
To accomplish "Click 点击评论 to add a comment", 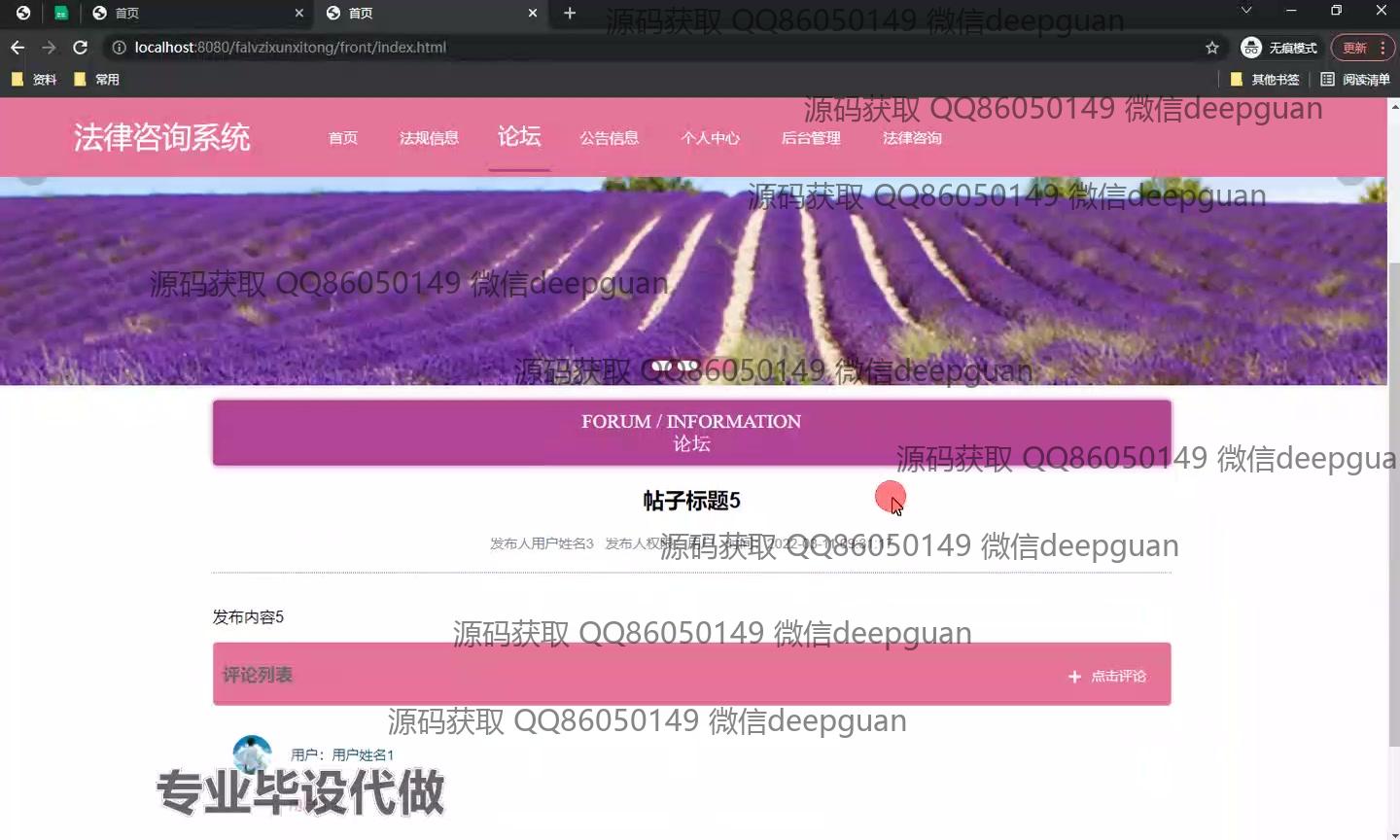I will coord(1107,676).
